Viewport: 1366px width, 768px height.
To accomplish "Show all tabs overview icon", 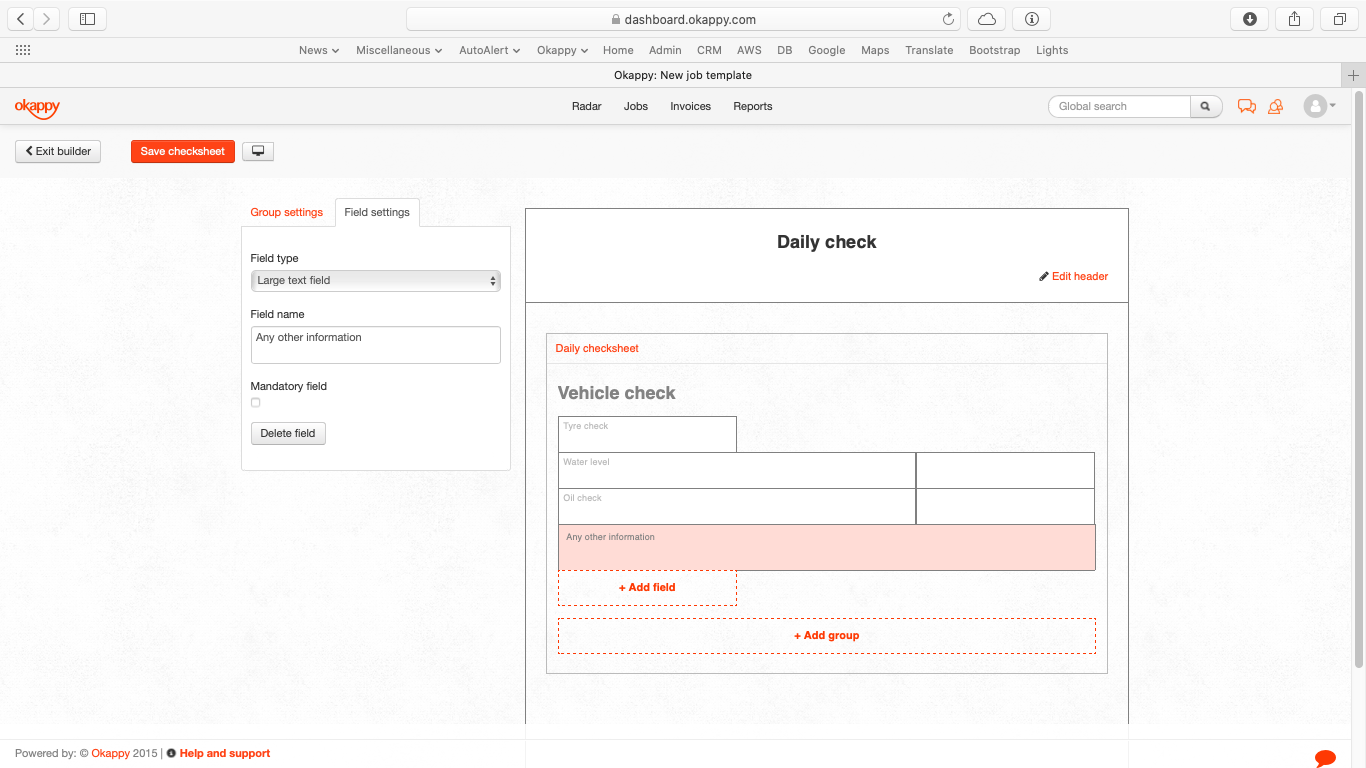I will point(1339,19).
